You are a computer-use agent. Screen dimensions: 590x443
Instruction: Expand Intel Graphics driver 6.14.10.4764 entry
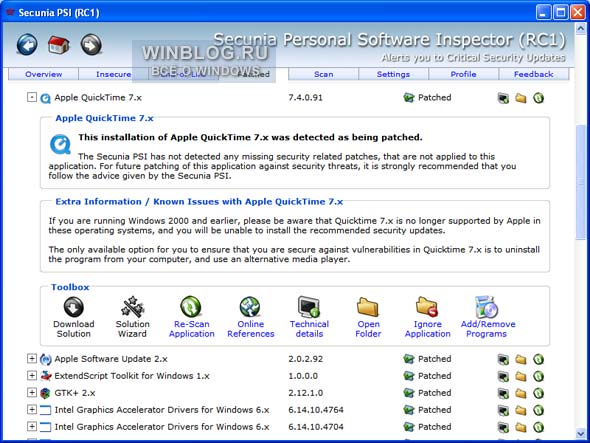coord(32,409)
